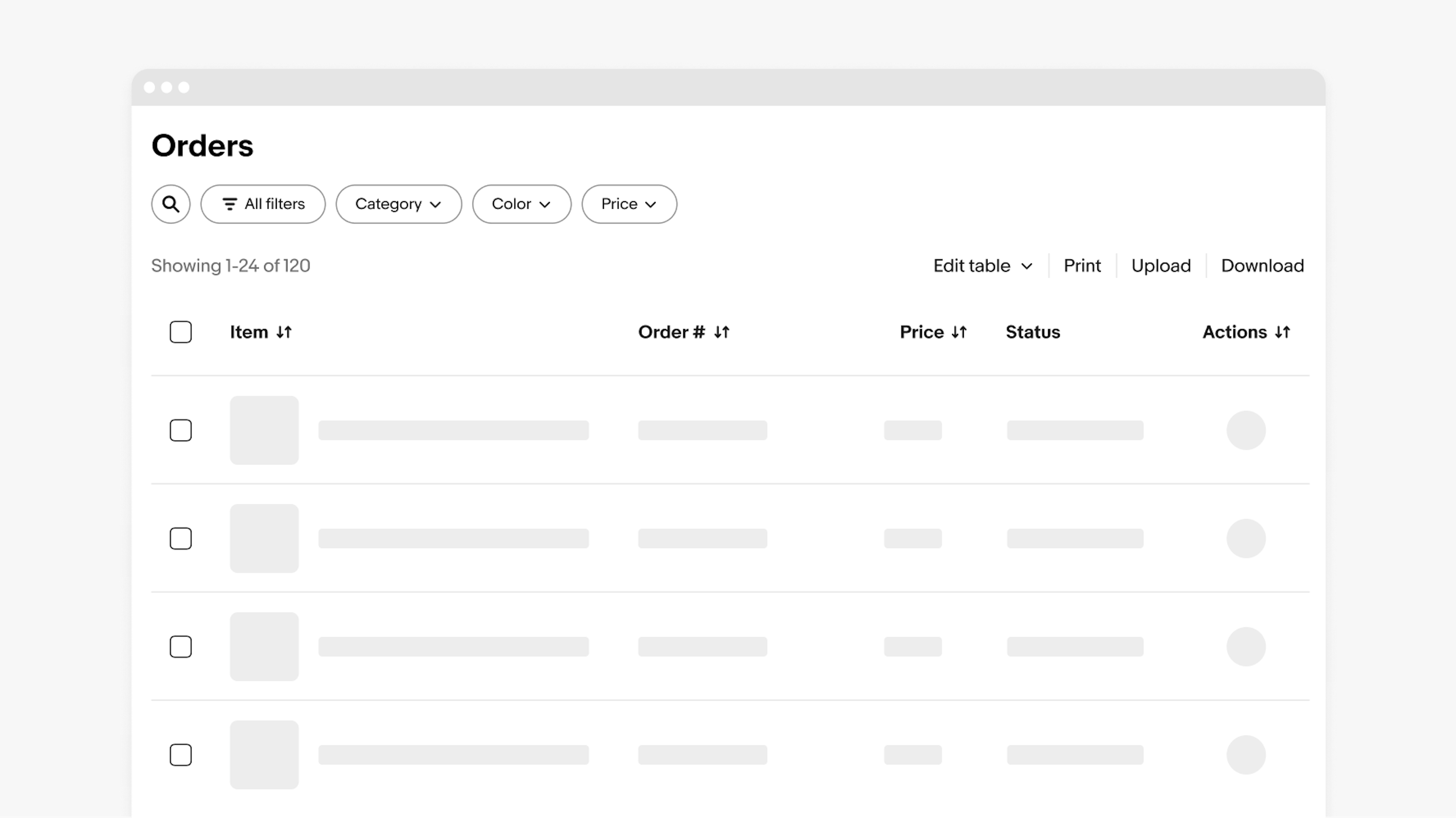This screenshot has width=1456, height=818.
Task: Toggle the checkbox on first order row
Action: pos(181,430)
